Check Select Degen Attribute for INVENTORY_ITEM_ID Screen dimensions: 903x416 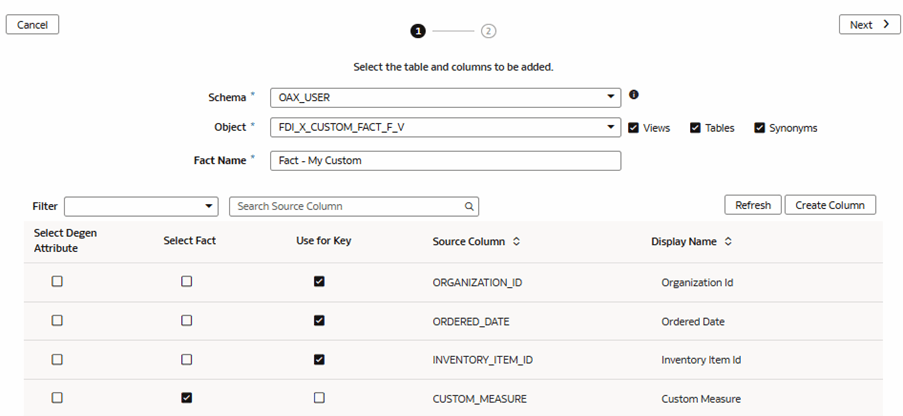57,359
